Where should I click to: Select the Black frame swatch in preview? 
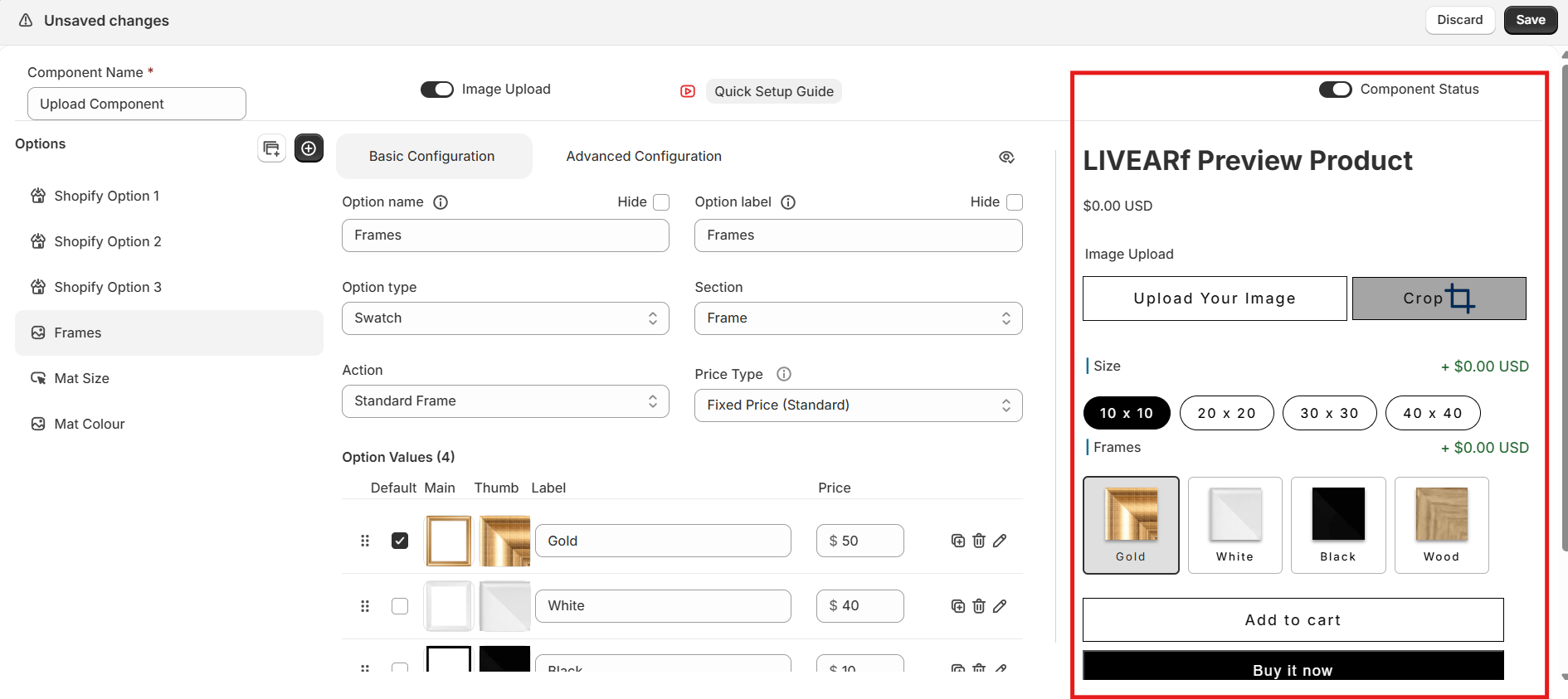(1338, 525)
